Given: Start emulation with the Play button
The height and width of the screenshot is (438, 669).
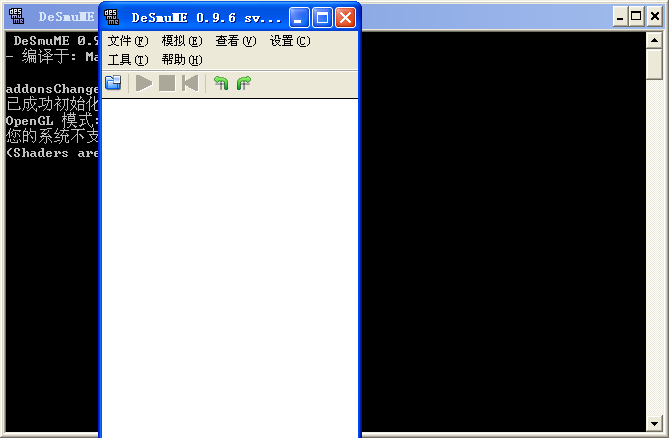Looking at the screenshot, I should [144, 83].
